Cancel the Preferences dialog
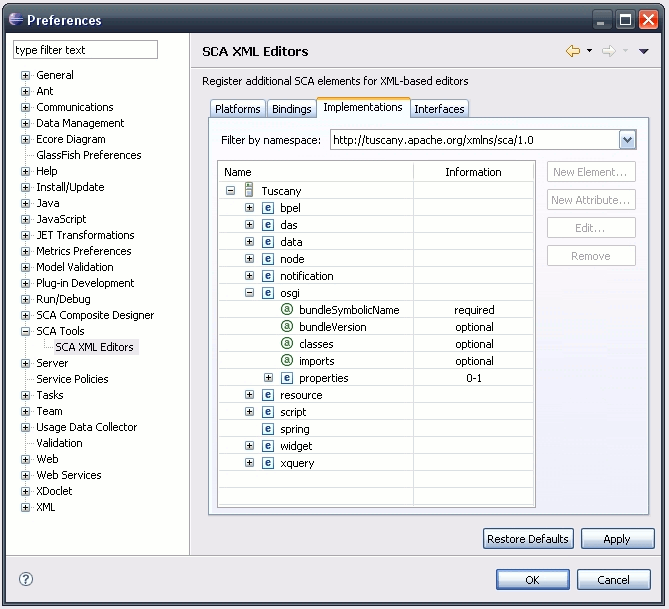Image resolution: width=669 pixels, height=609 pixels. (614, 580)
